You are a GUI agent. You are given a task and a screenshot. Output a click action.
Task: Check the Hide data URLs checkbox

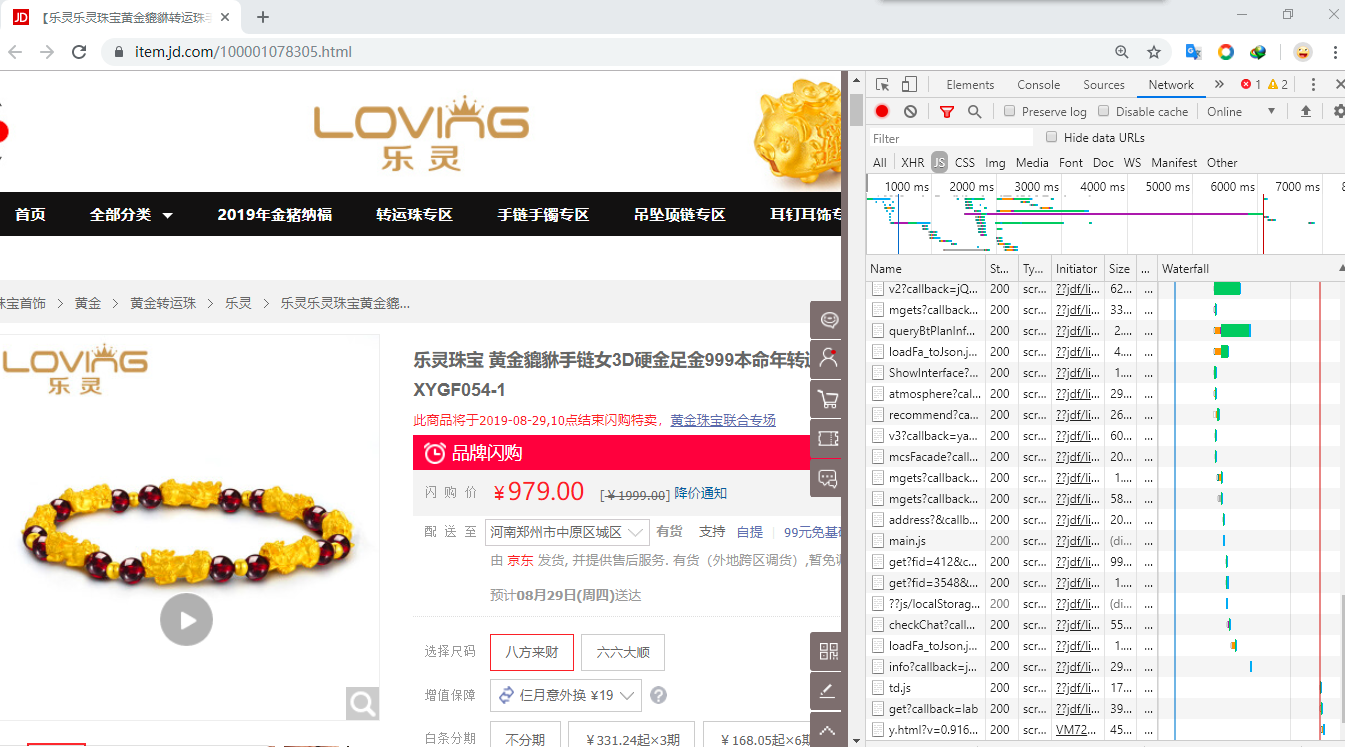pos(1052,137)
